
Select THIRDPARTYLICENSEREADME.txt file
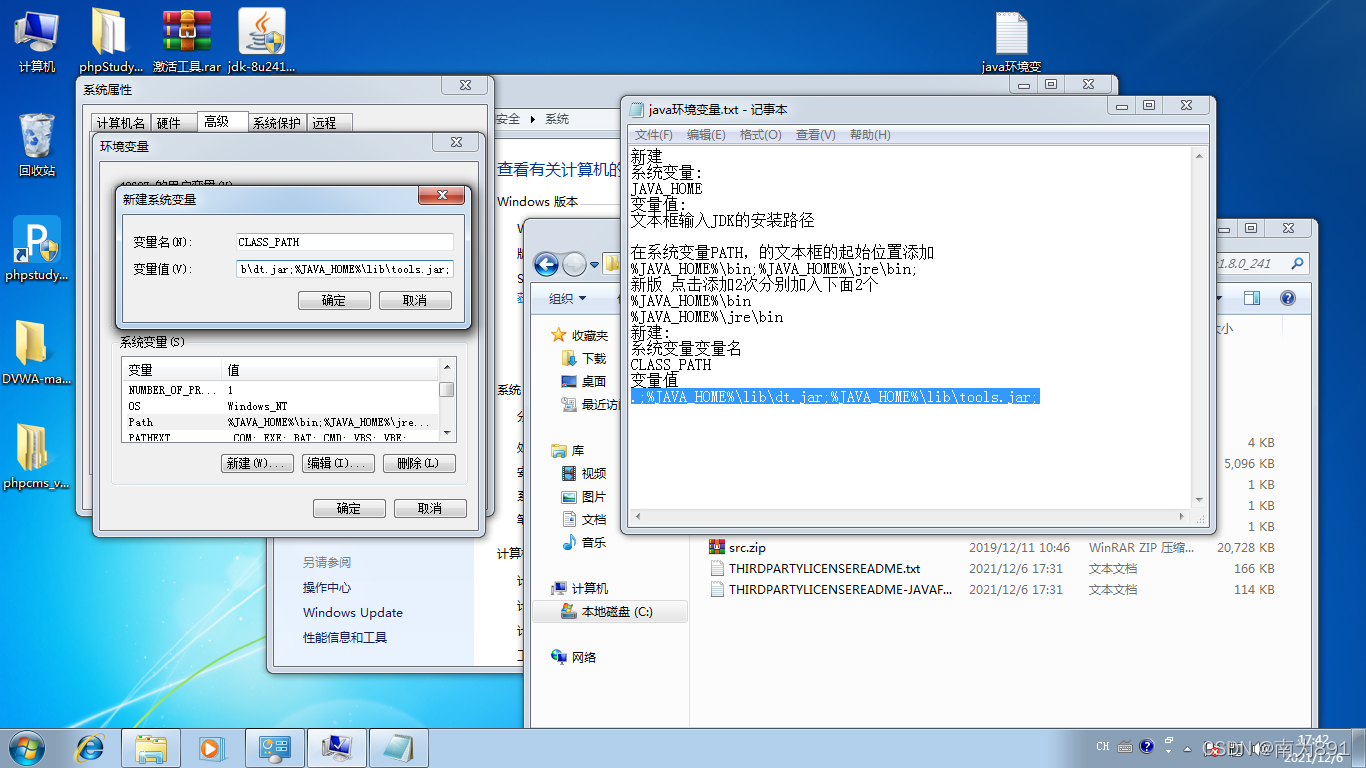(x=824, y=568)
